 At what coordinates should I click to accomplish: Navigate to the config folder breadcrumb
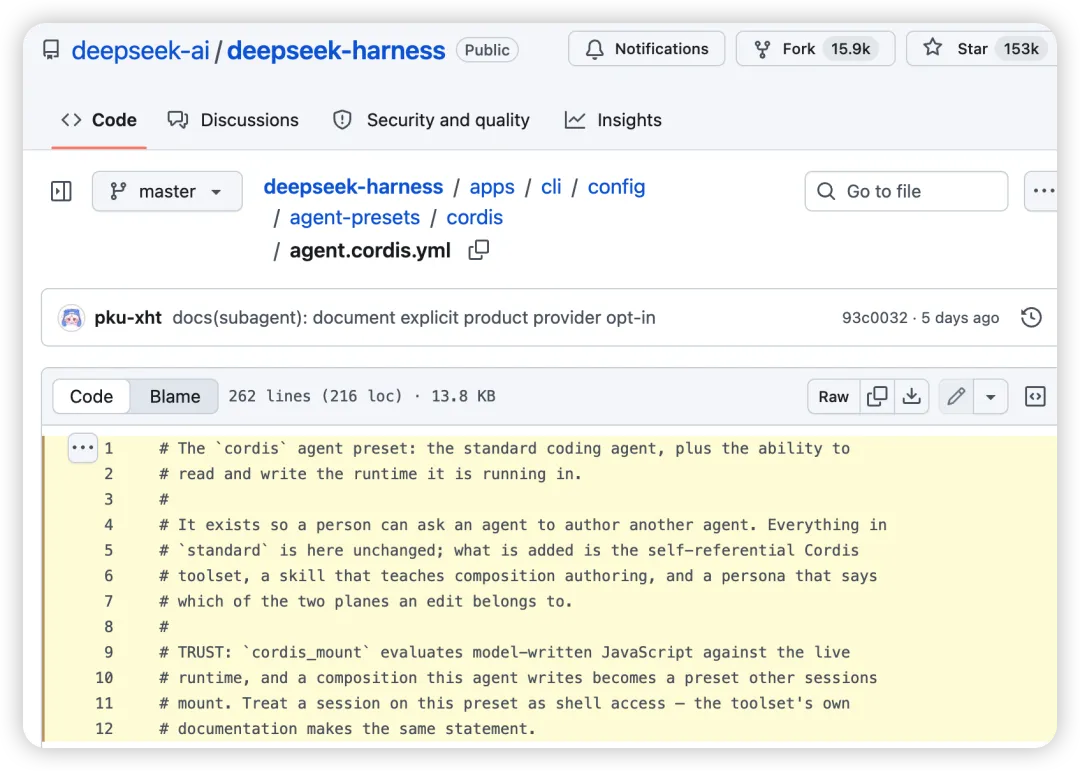coord(616,187)
